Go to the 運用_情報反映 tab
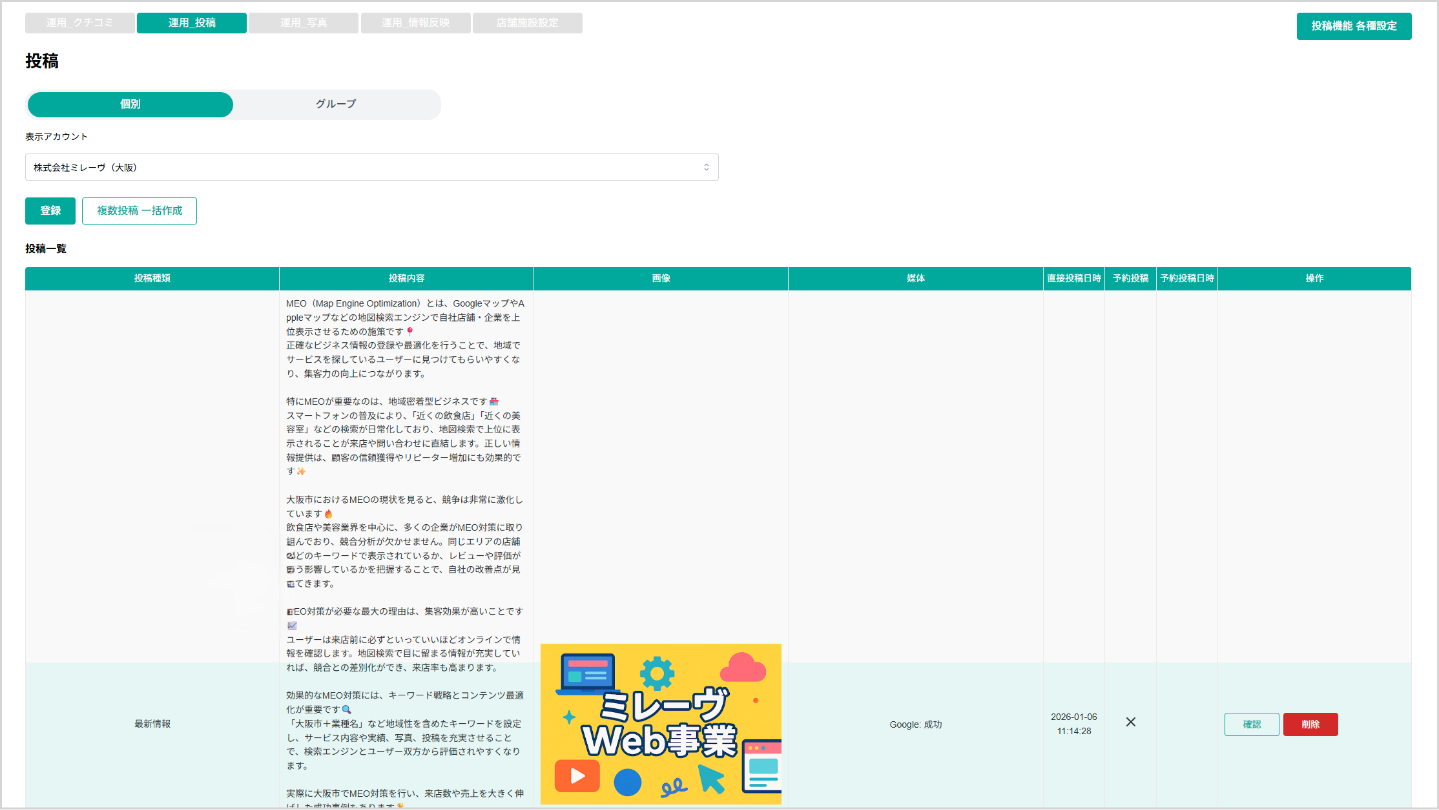This screenshot has height=810, width=1439. click(415, 23)
